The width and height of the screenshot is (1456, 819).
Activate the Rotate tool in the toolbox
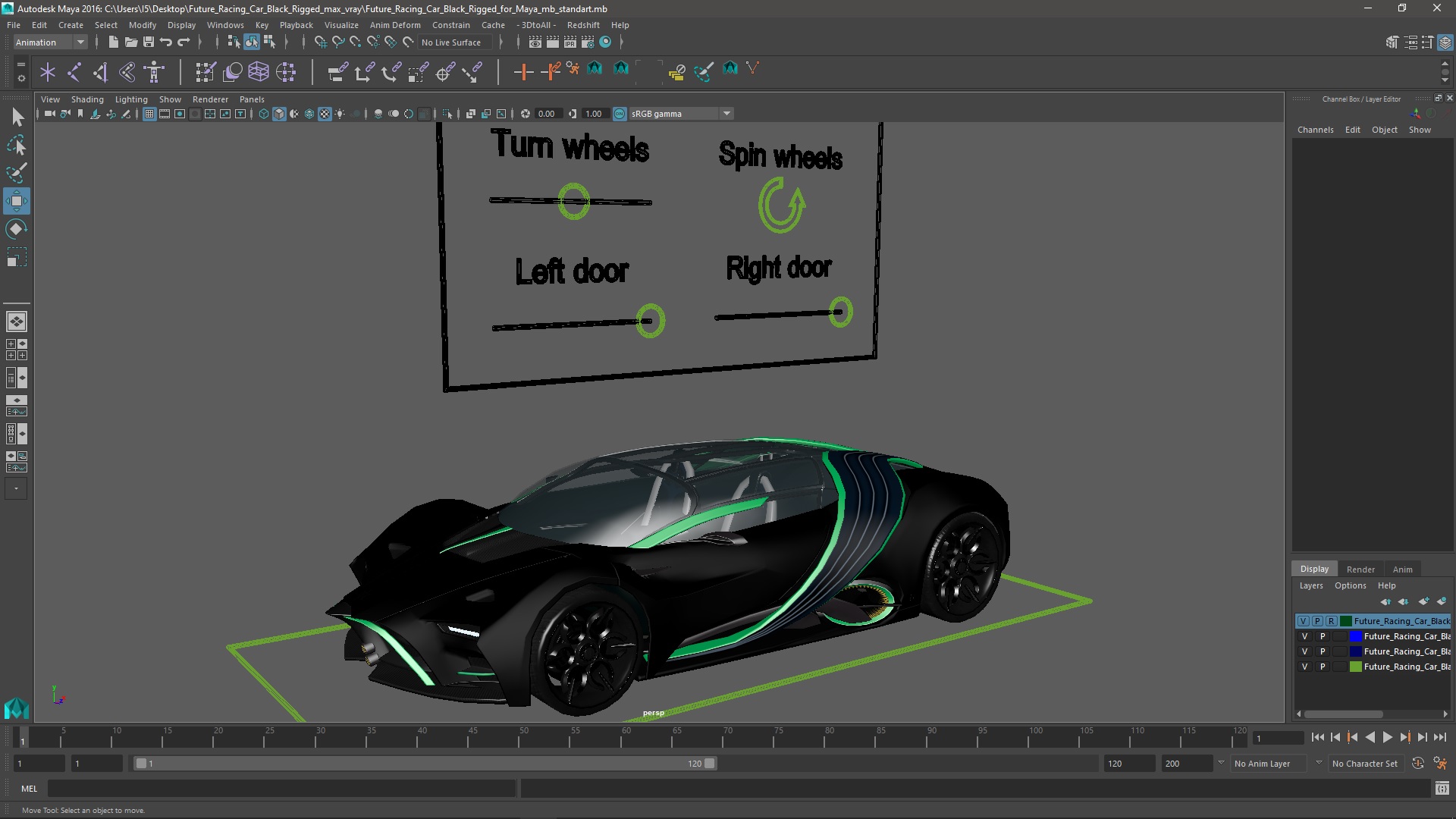(17, 229)
